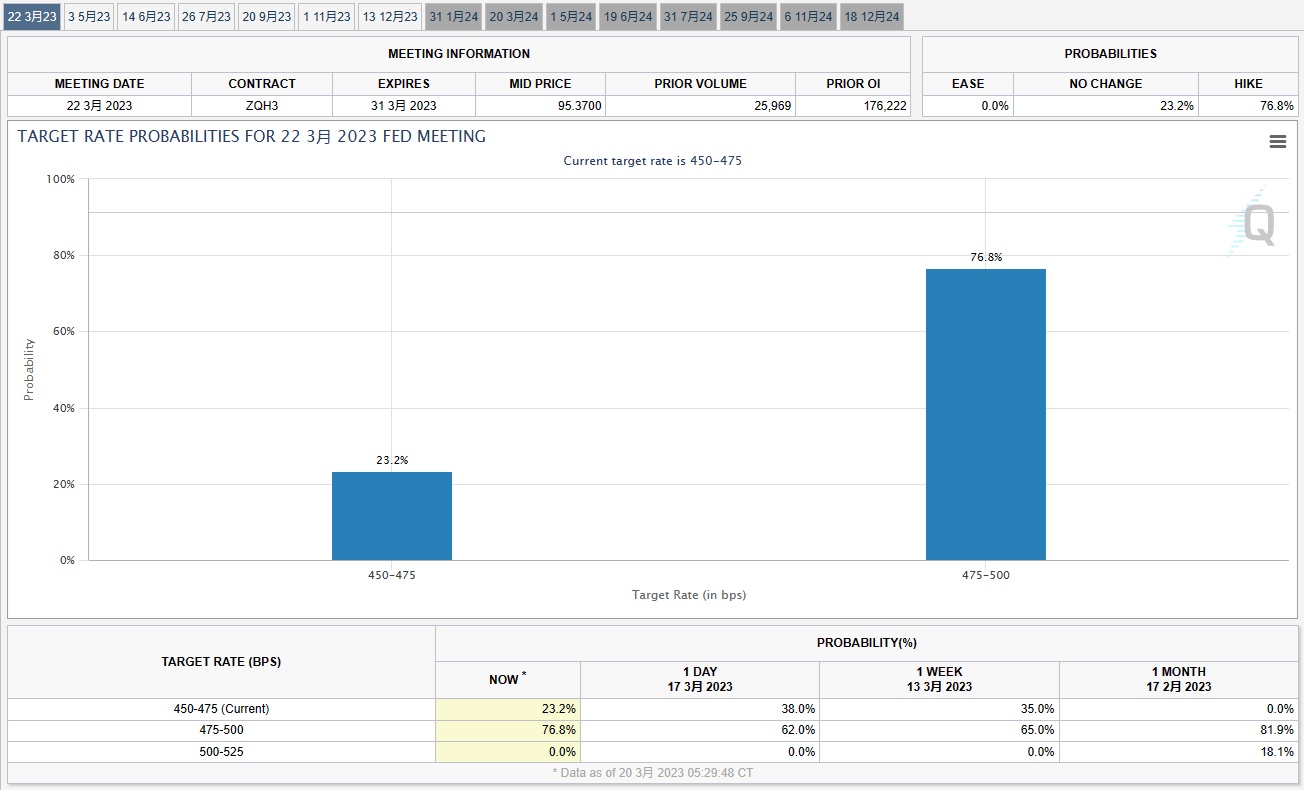Select the 31 1月24 meeting tab
Screen dimensions: 1304x790
coord(454,17)
